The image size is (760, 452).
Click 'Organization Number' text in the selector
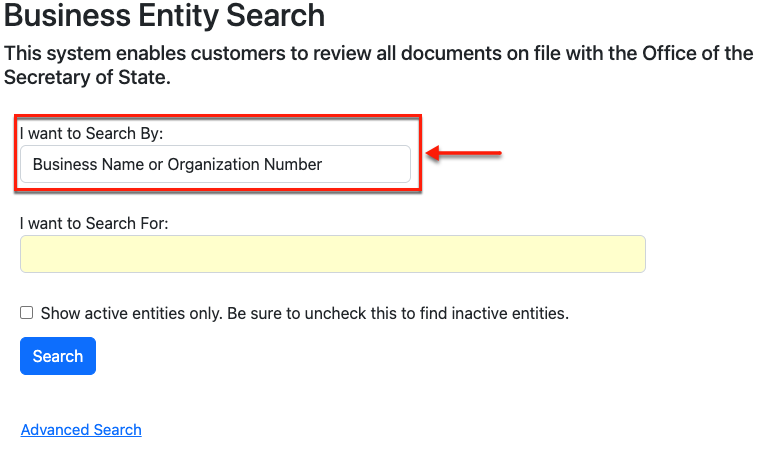point(245,164)
